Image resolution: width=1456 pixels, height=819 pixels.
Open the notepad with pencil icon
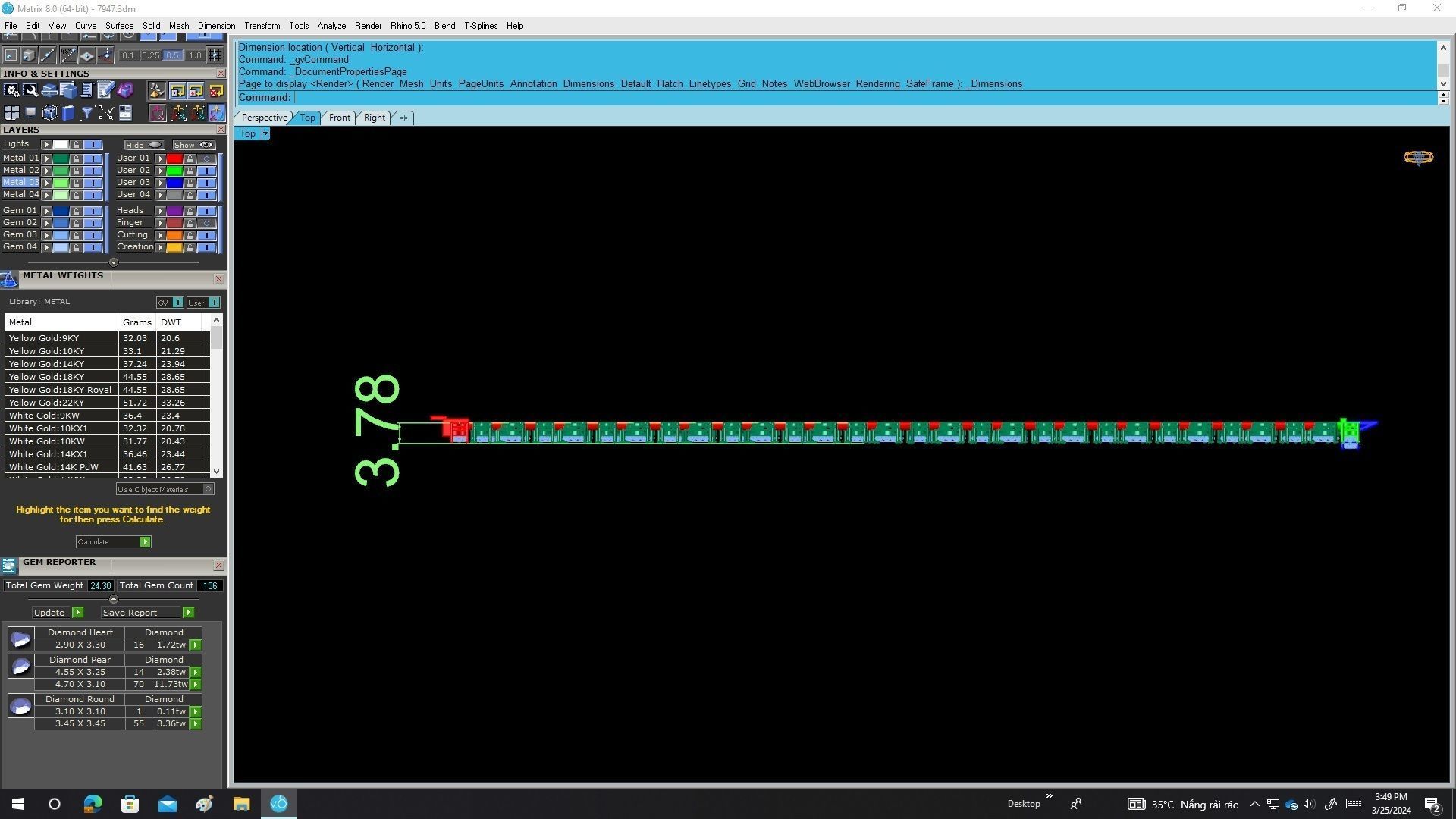pos(105,91)
